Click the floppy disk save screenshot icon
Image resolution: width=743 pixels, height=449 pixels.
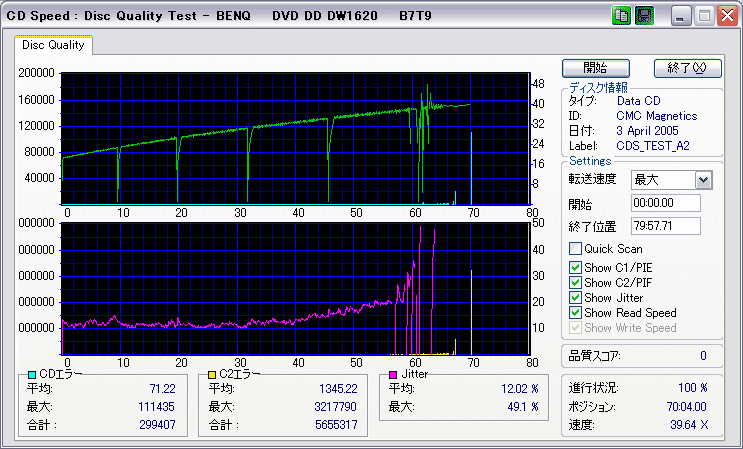click(644, 16)
